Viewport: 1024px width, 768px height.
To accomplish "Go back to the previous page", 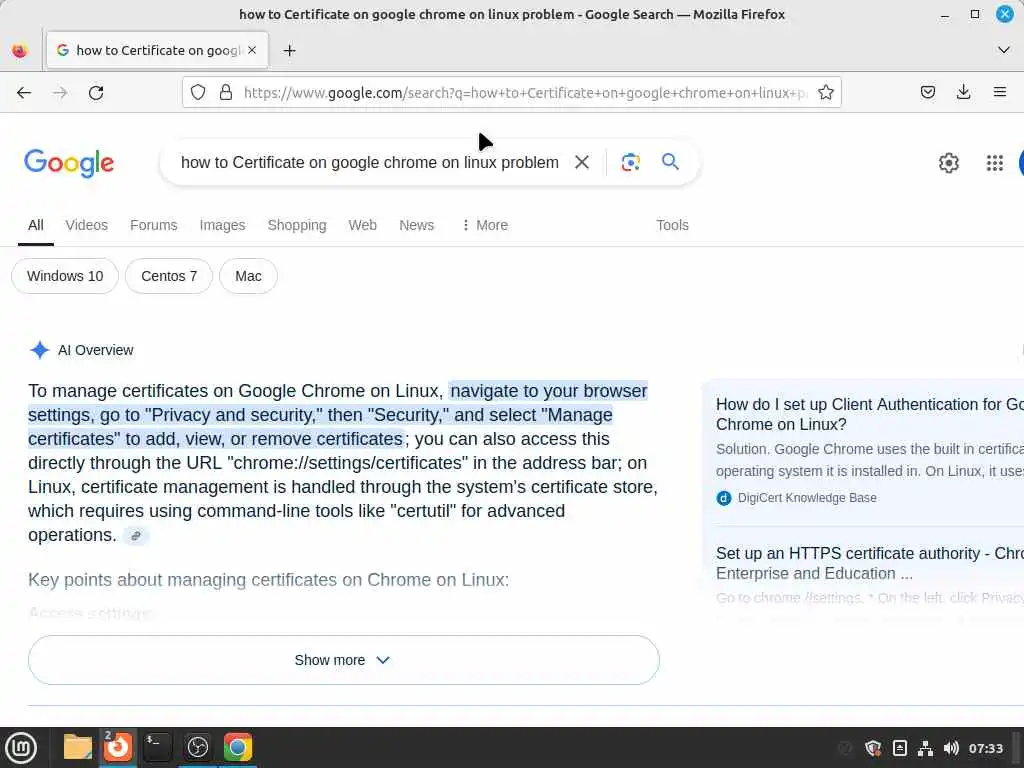I will pyautogui.click(x=24, y=93).
